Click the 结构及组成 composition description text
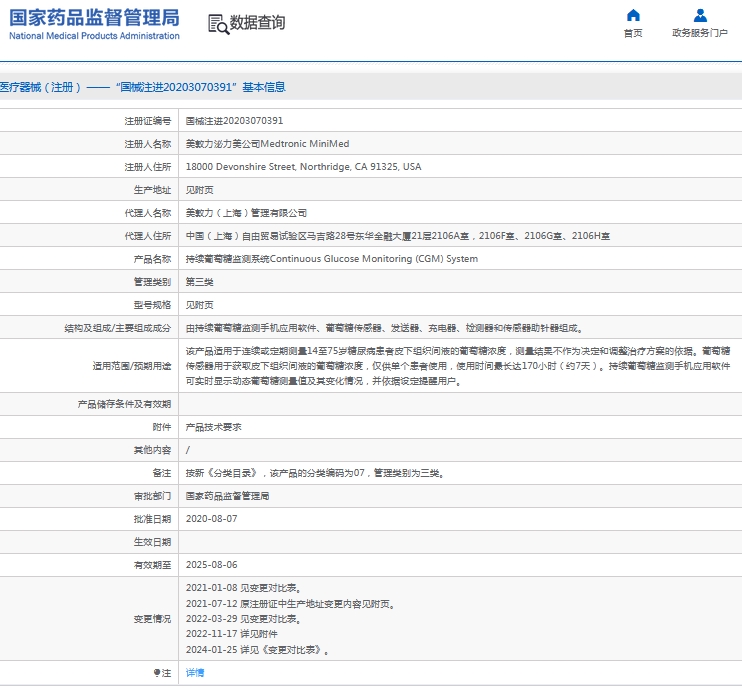Viewport: 742px width, 689px height. click(384, 328)
